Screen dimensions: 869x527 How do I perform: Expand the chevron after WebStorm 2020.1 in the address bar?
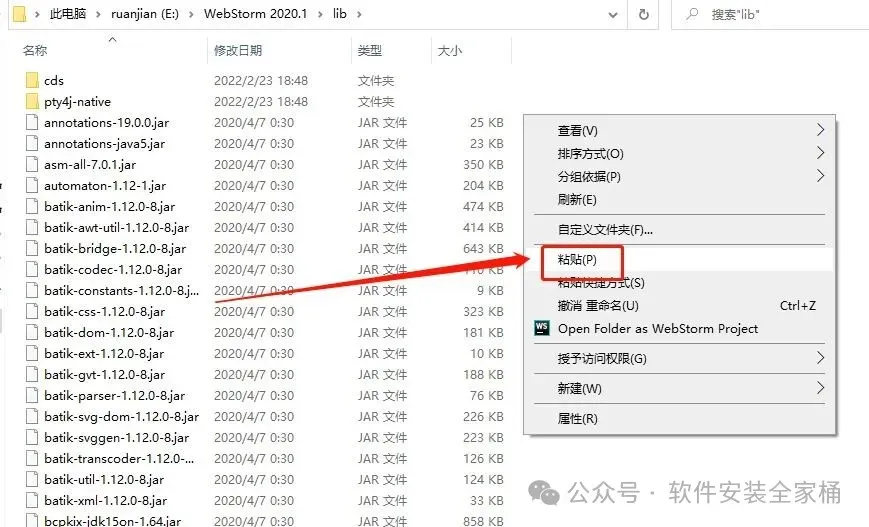pyautogui.click(x=320, y=14)
